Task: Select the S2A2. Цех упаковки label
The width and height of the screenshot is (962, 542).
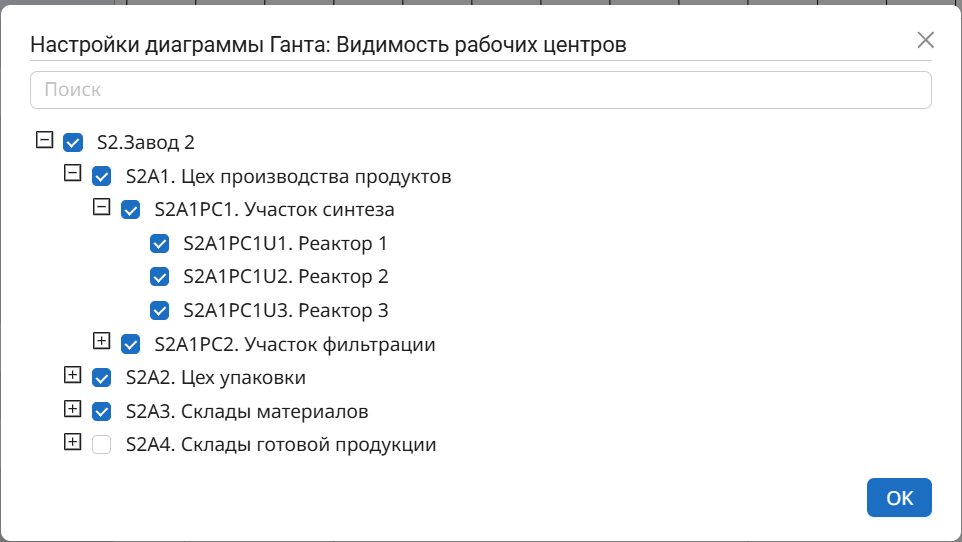Action: click(x=216, y=378)
